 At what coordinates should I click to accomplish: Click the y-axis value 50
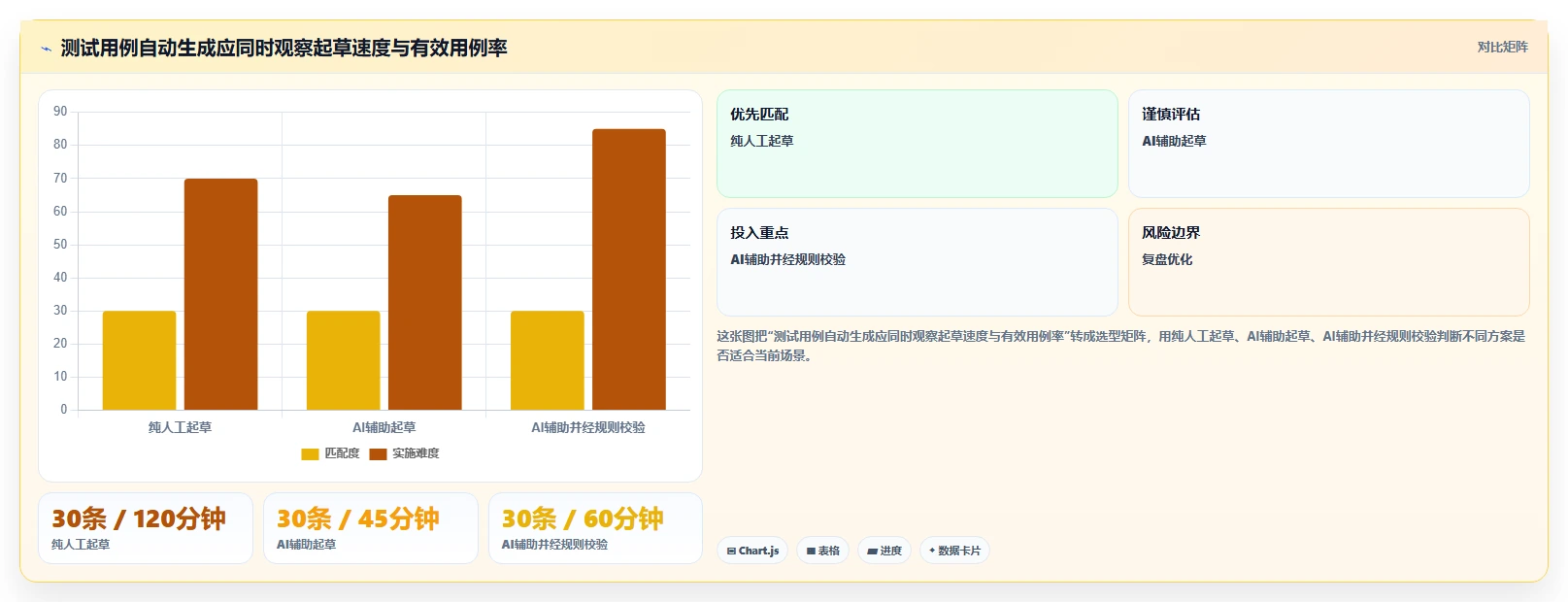(x=60, y=244)
